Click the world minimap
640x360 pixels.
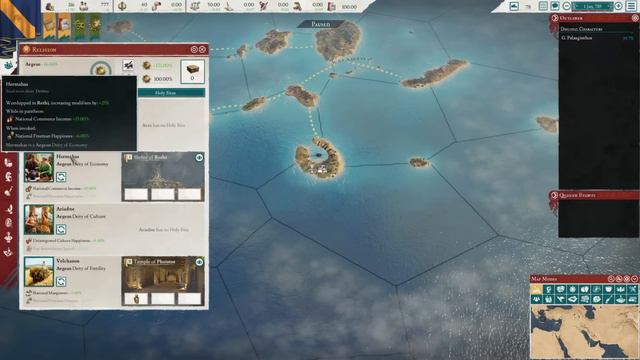(x=584, y=332)
